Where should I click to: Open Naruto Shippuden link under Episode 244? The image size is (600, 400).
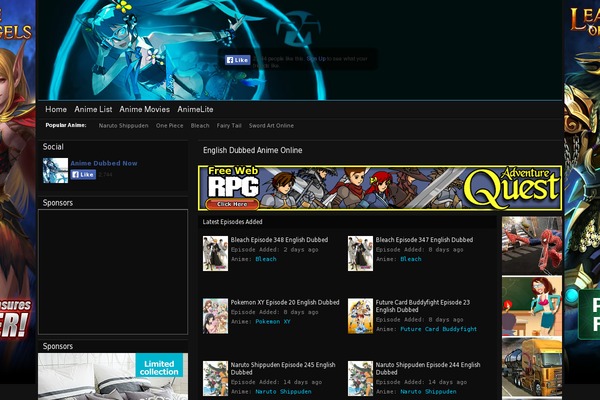click(428, 392)
